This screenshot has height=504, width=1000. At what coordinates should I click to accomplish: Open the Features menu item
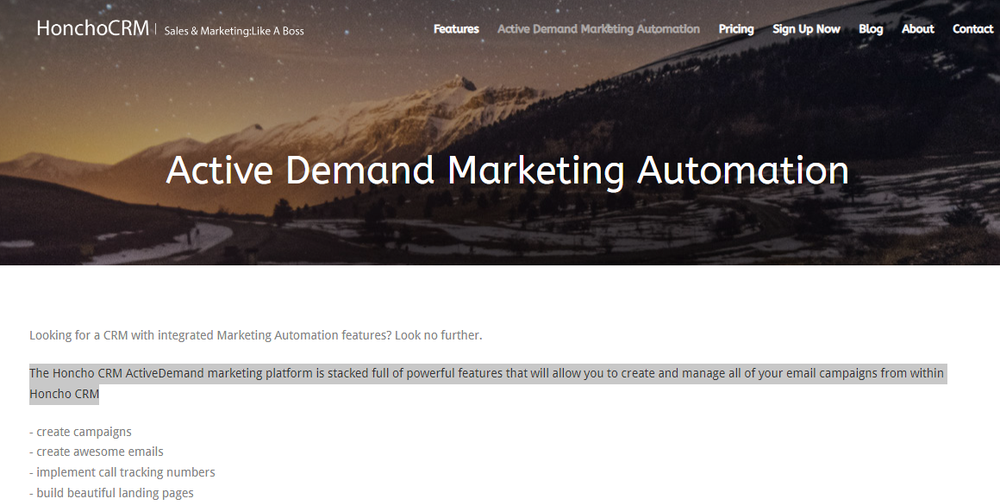pos(456,29)
